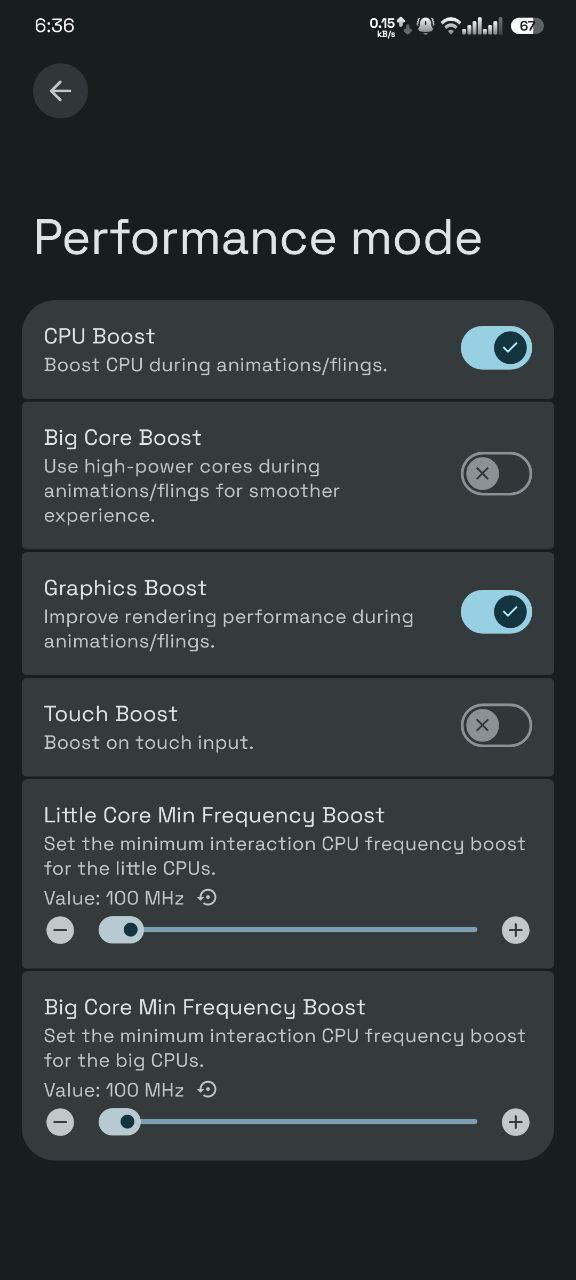Tap the Wi-Fi icon in status bar
The height and width of the screenshot is (1280, 576).
(x=450, y=26)
